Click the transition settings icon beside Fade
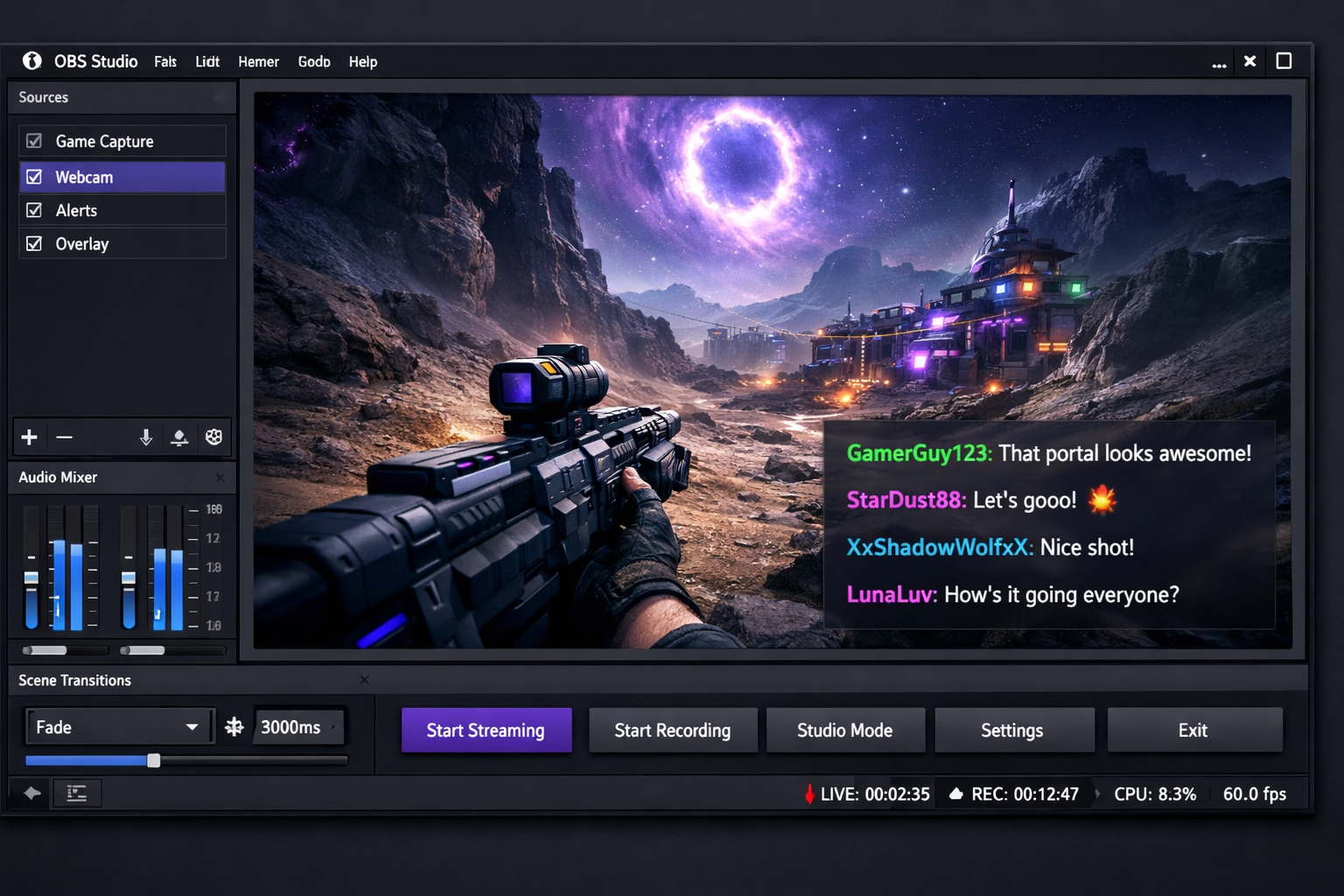 pos(234,726)
